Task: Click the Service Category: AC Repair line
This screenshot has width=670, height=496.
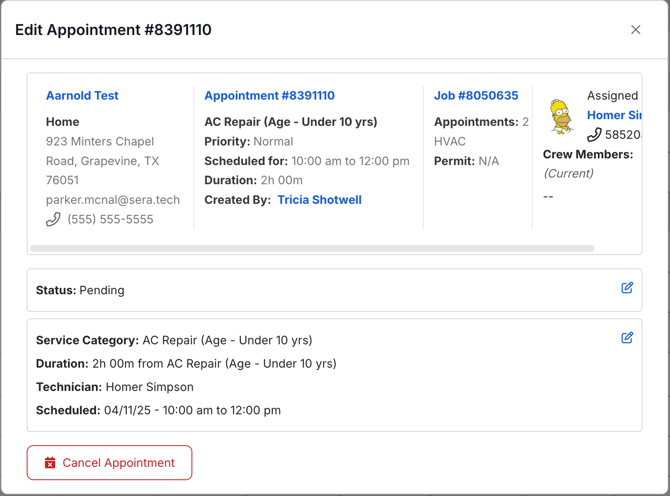Action: pos(174,340)
